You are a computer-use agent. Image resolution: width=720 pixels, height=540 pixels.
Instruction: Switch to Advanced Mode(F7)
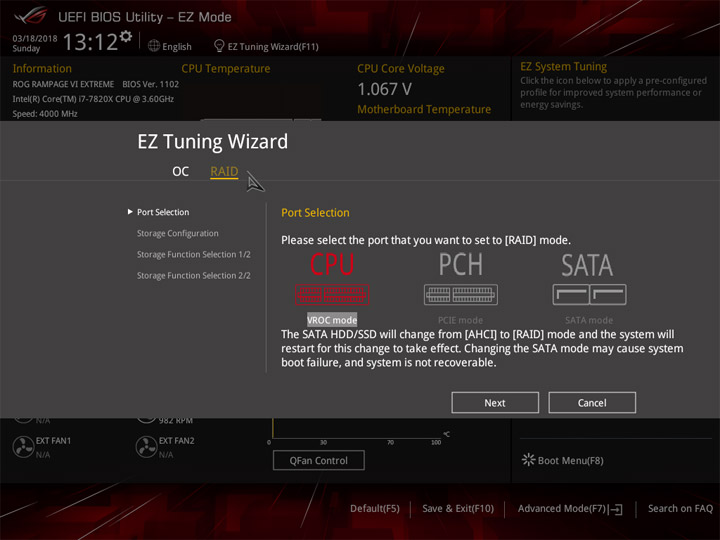pos(562,509)
